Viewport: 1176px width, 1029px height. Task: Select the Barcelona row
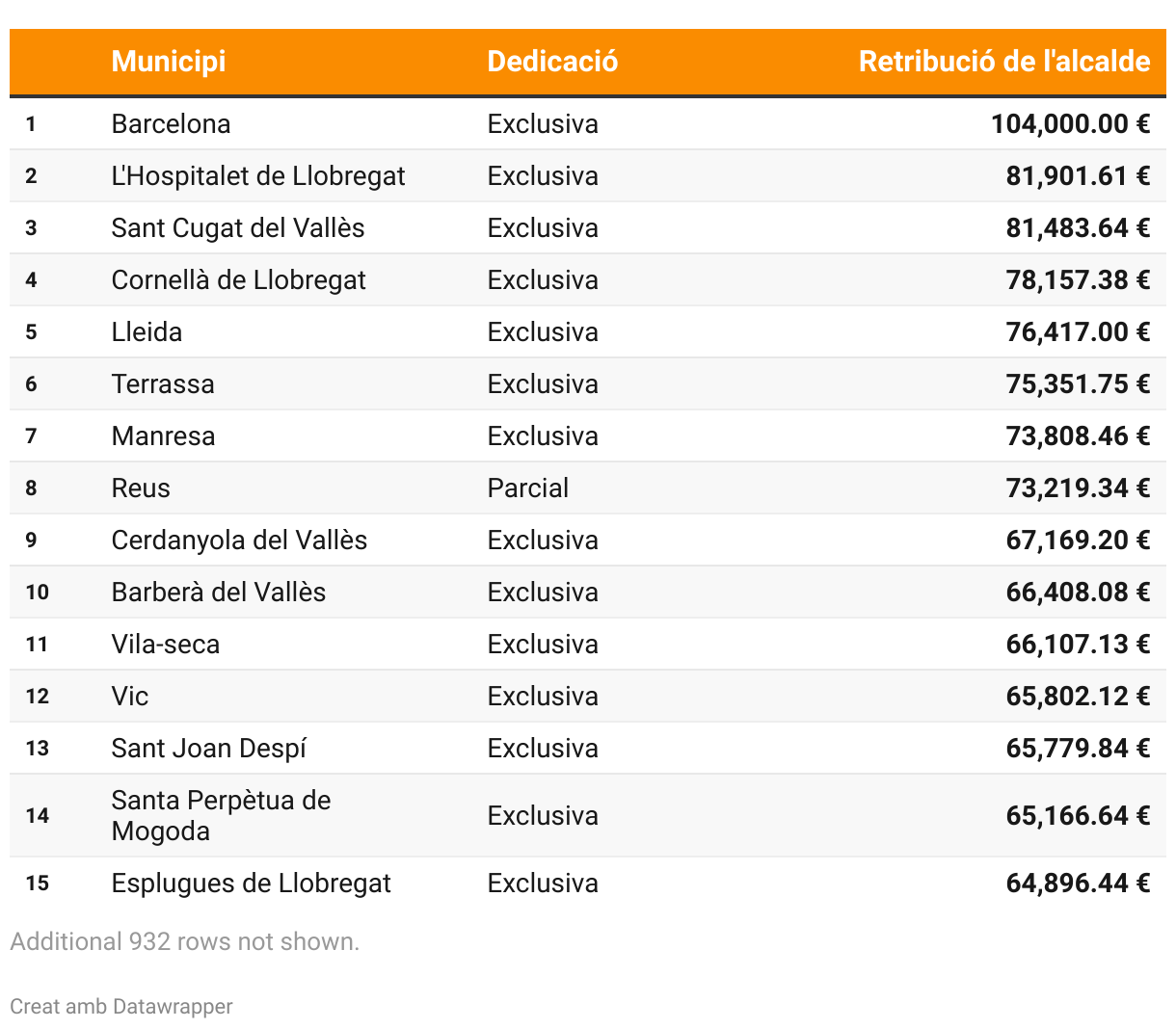[171, 124]
